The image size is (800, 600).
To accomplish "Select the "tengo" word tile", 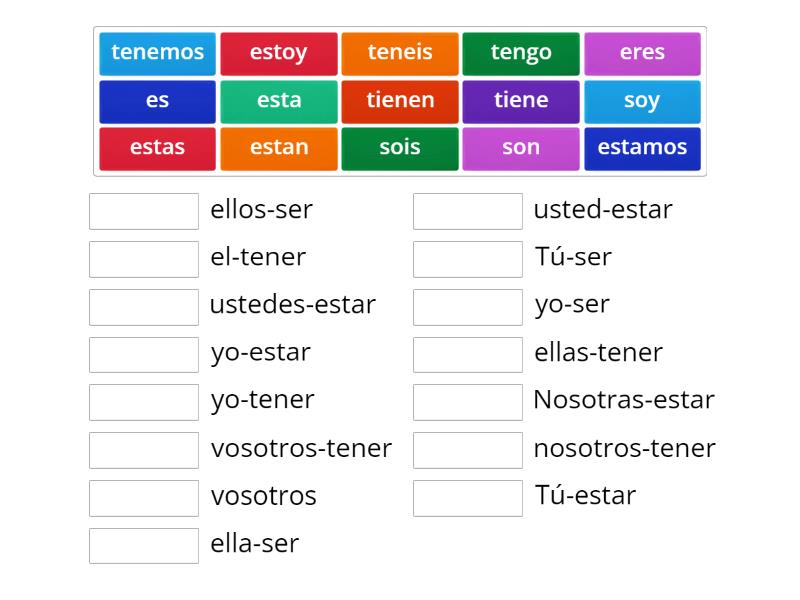I will pos(521,53).
